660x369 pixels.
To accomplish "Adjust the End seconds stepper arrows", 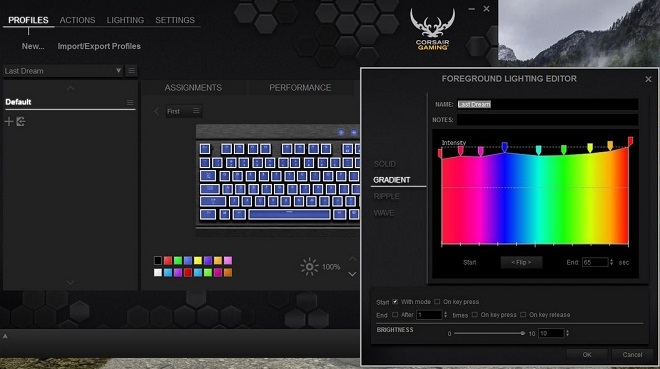I will (612, 262).
